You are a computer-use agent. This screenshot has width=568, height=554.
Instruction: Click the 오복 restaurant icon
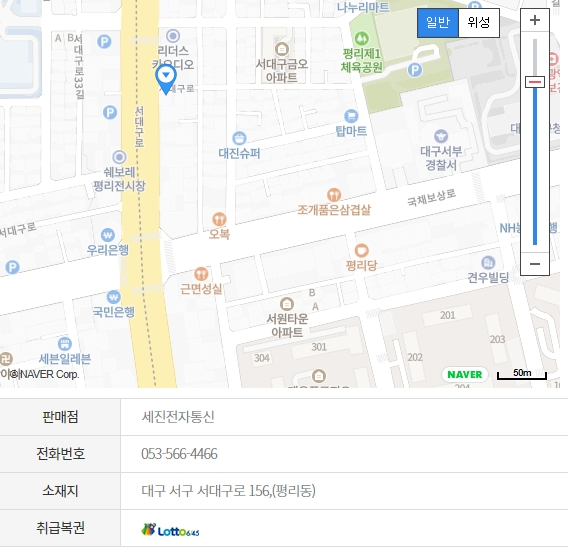point(219,219)
